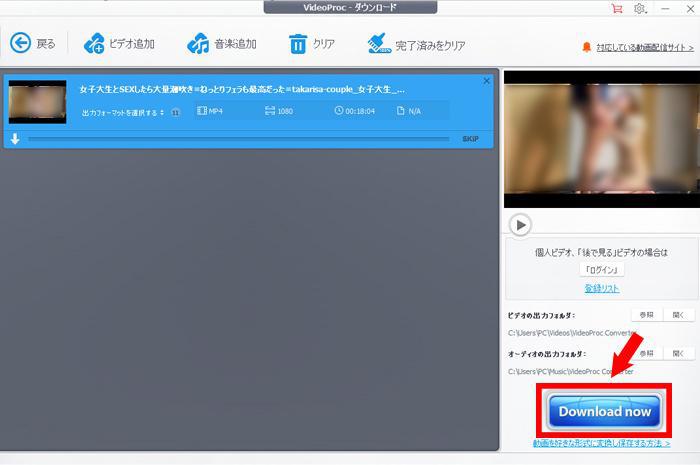Image resolution: width=700 pixels, height=465 pixels.
Task: Click SKIP on the video item
Action: [x=470, y=139]
